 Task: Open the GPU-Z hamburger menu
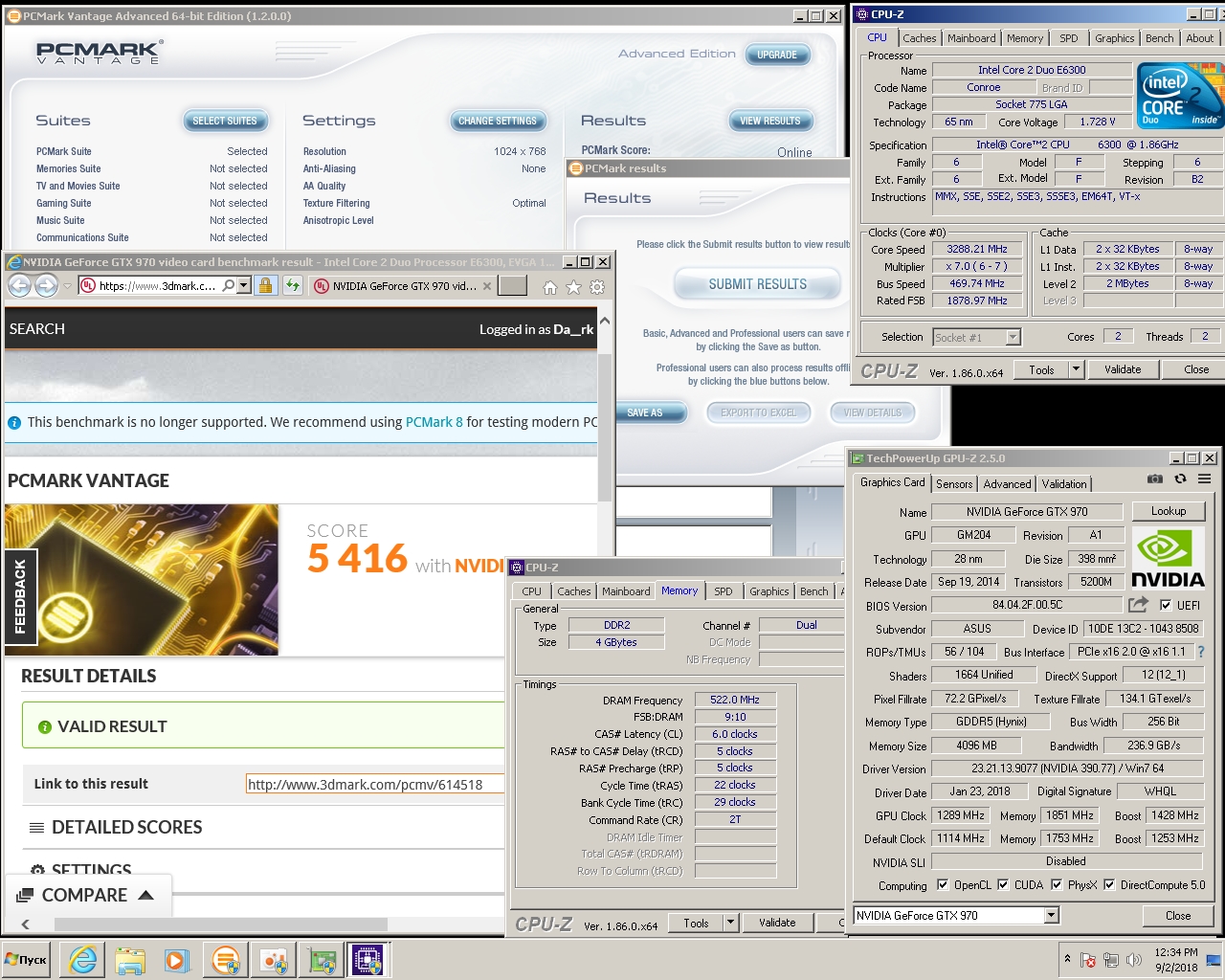pyautogui.click(x=1204, y=479)
